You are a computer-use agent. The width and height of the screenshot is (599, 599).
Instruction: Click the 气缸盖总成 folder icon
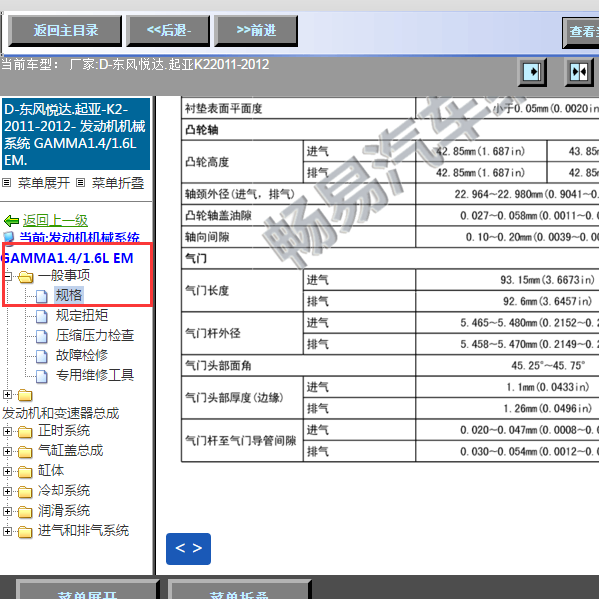[25, 452]
